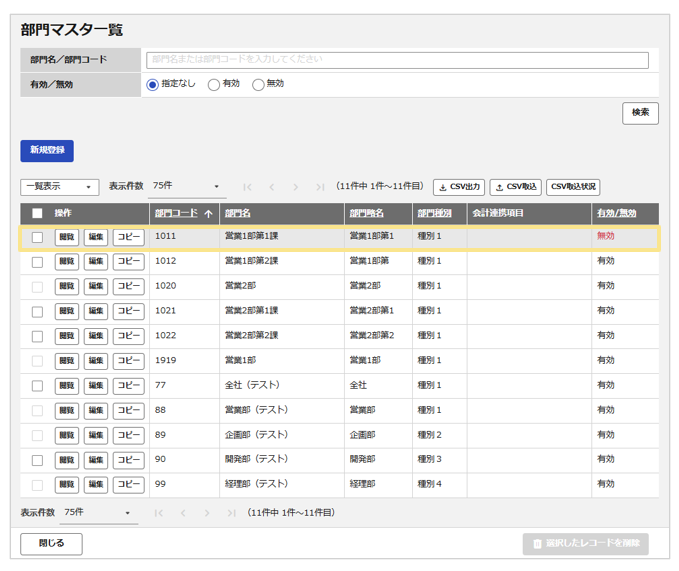Select the 無効 radio option

point(258,84)
